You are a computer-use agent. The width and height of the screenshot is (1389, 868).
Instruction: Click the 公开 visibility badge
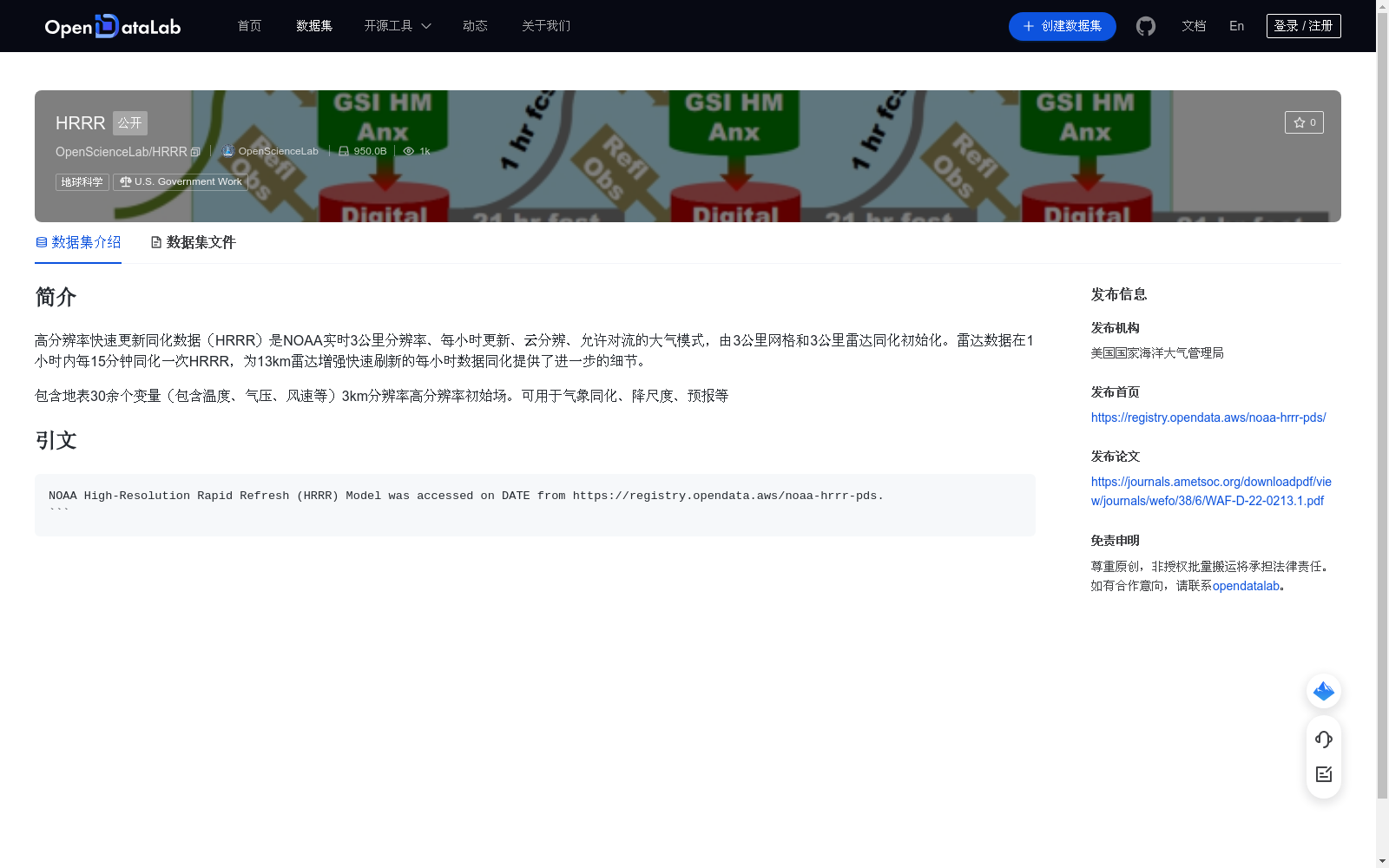pyautogui.click(x=129, y=123)
